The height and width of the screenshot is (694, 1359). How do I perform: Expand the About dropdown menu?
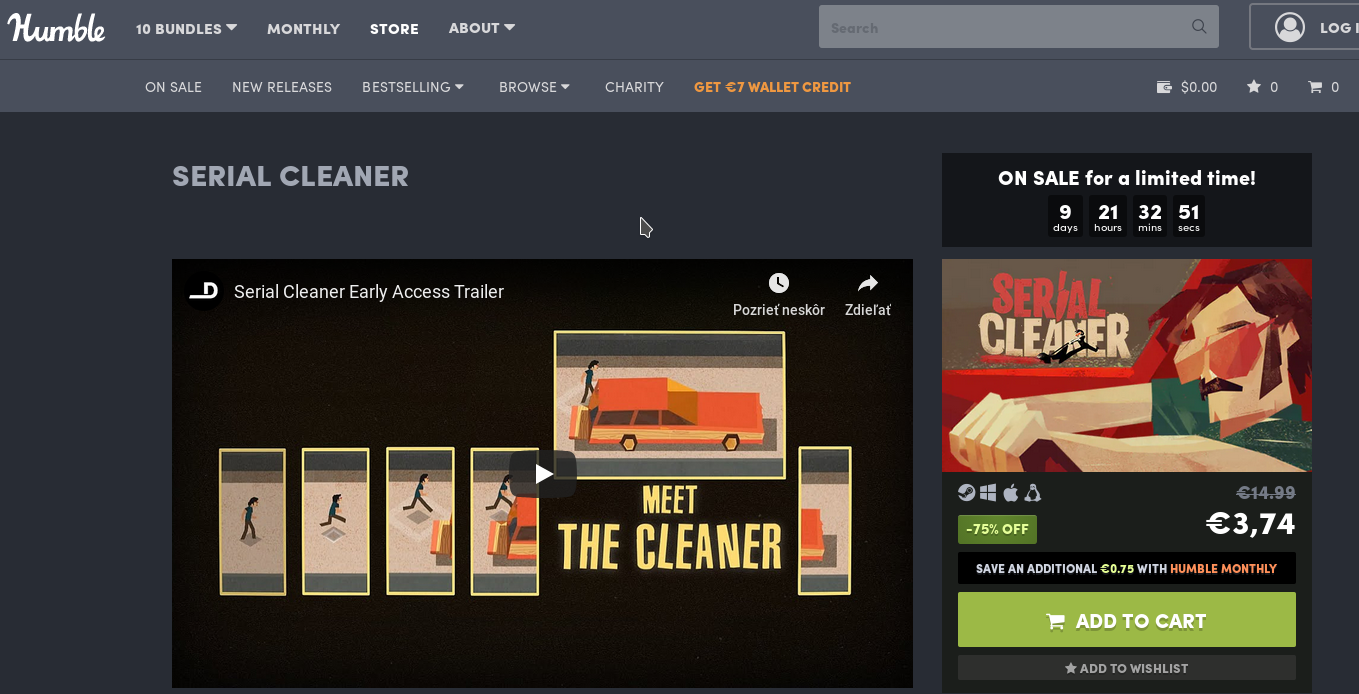click(x=482, y=28)
